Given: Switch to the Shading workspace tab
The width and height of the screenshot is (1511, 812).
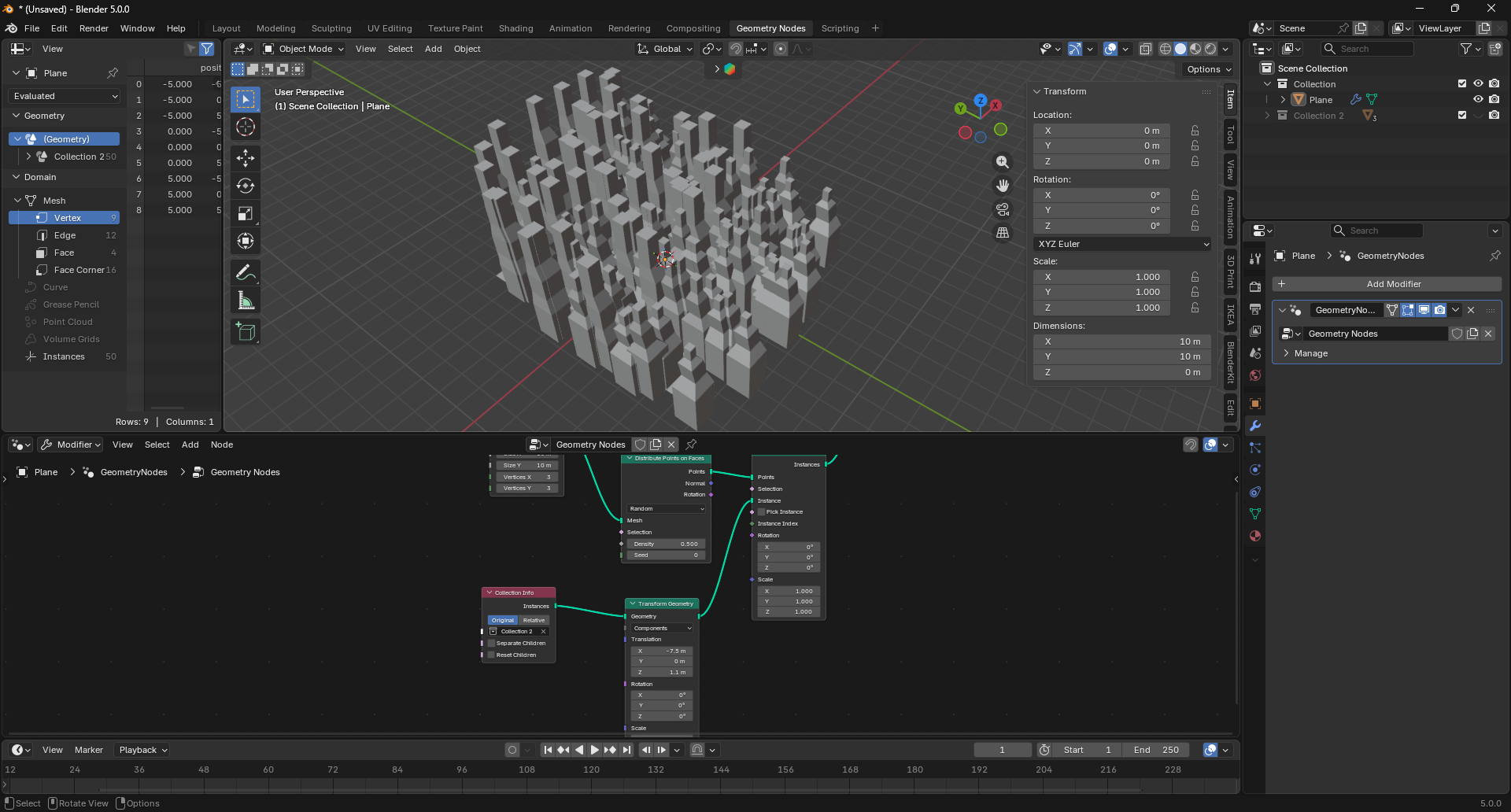Looking at the screenshot, I should click(515, 28).
